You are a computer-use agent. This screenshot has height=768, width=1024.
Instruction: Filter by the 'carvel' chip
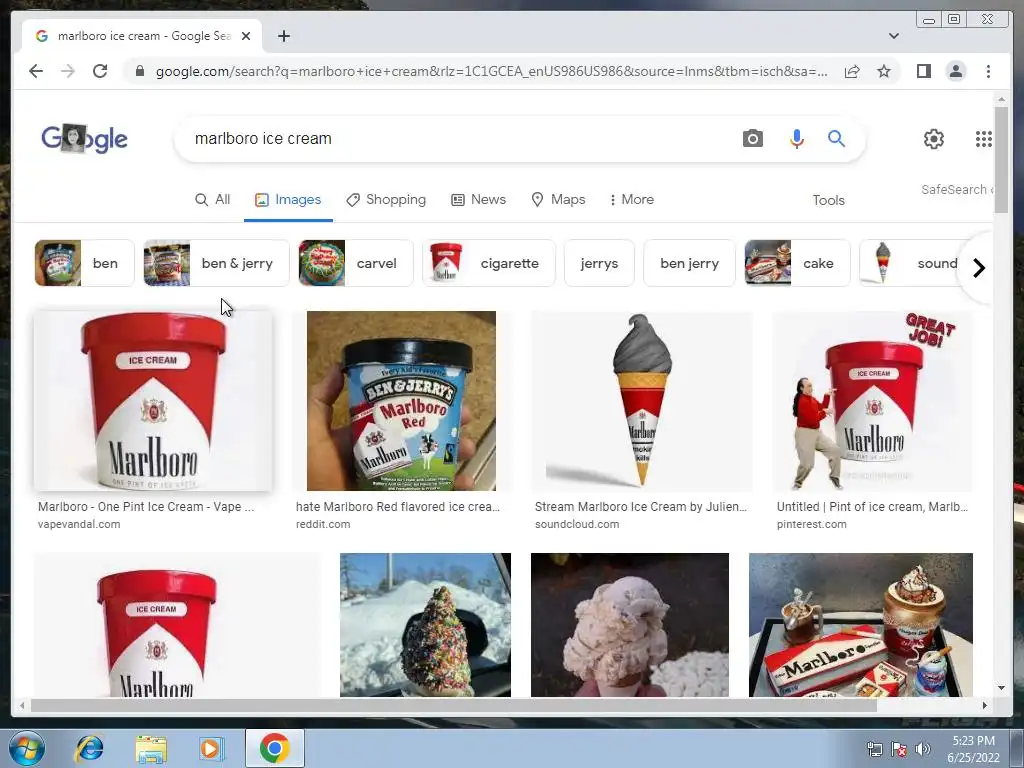[356, 263]
